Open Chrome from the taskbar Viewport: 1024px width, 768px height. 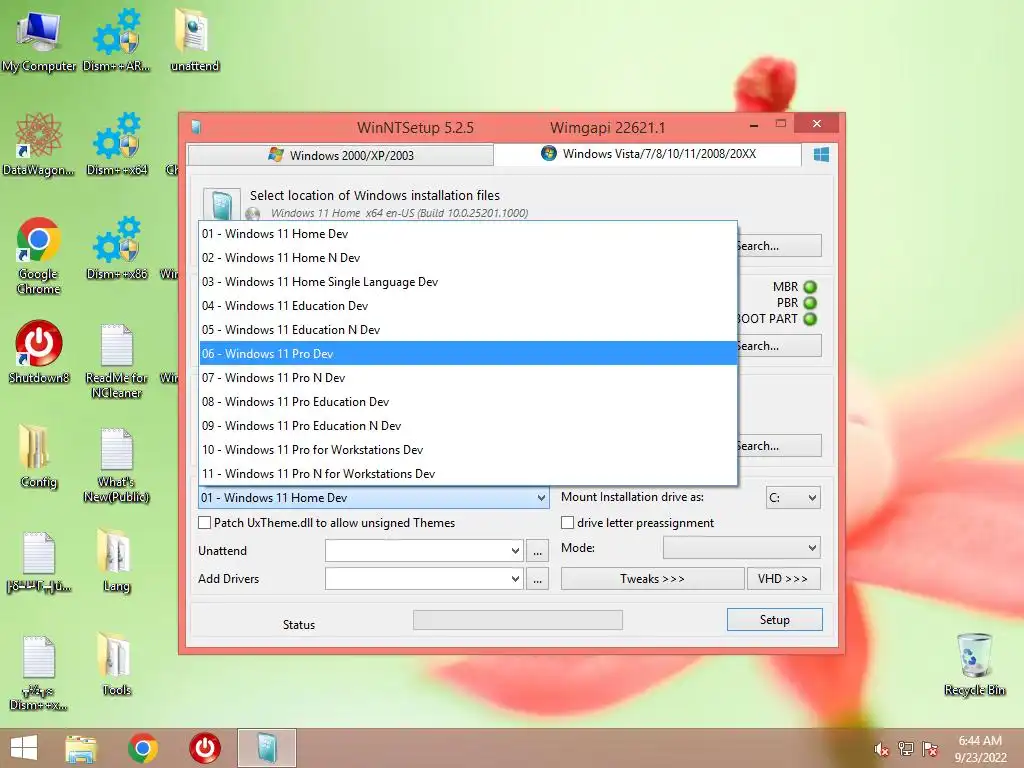[x=142, y=748]
